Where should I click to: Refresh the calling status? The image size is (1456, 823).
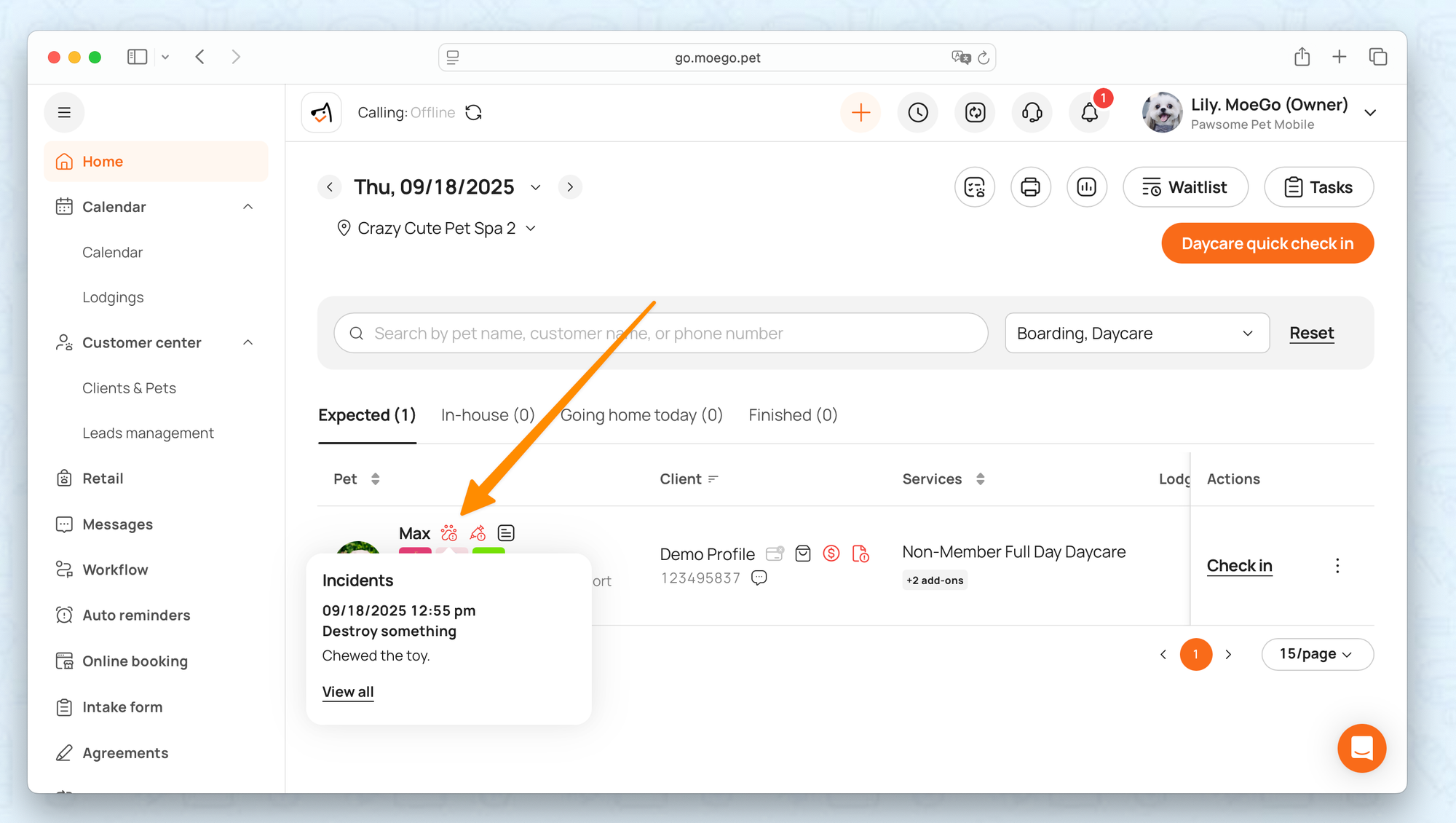click(474, 113)
